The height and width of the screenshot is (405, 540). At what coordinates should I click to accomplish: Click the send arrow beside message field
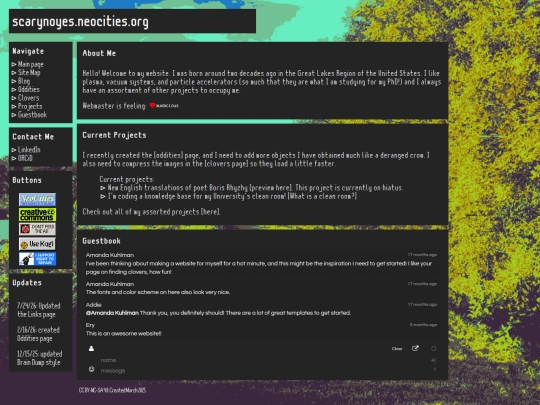(x=435, y=370)
